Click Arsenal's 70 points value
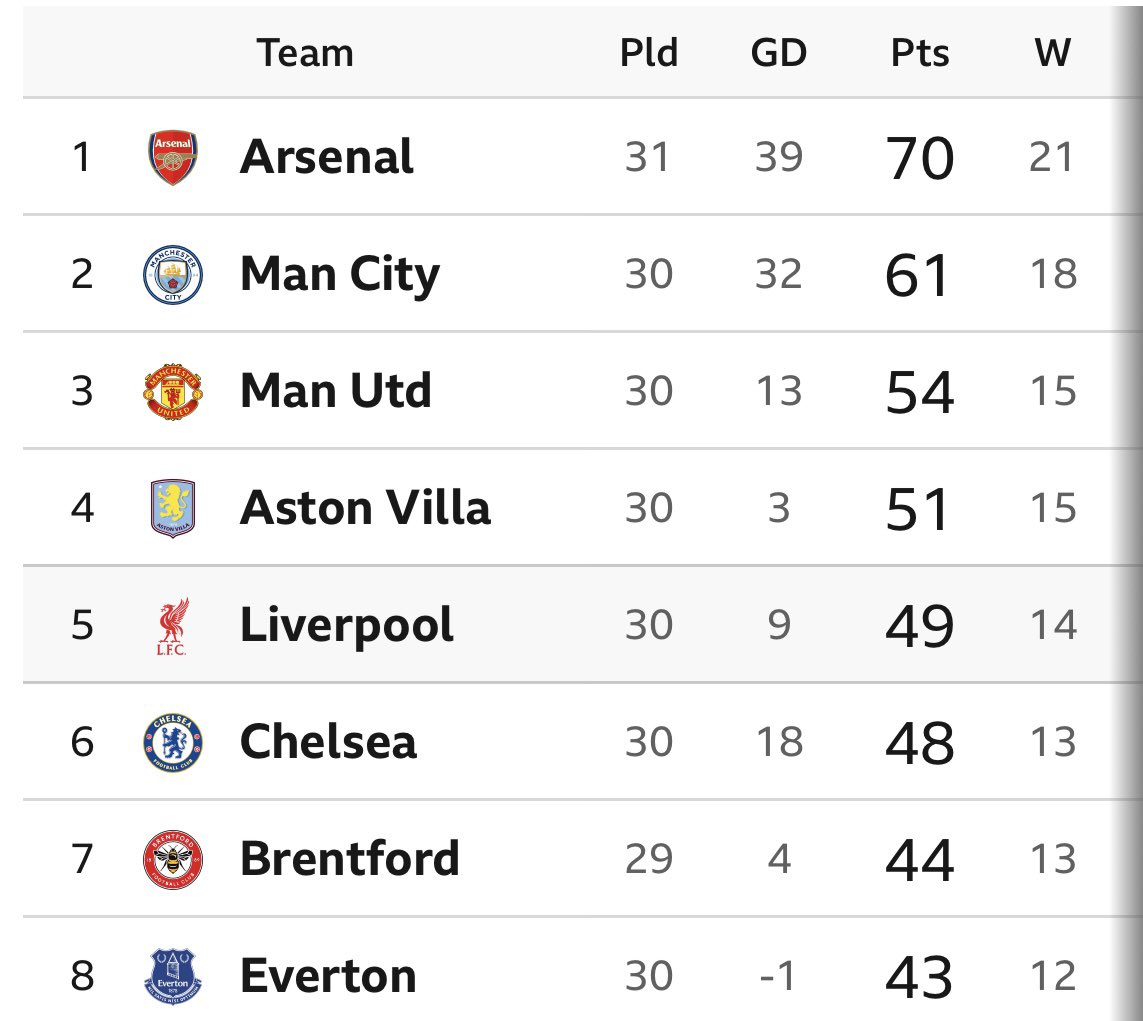This screenshot has height=1021, width=1143. tap(920, 158)
